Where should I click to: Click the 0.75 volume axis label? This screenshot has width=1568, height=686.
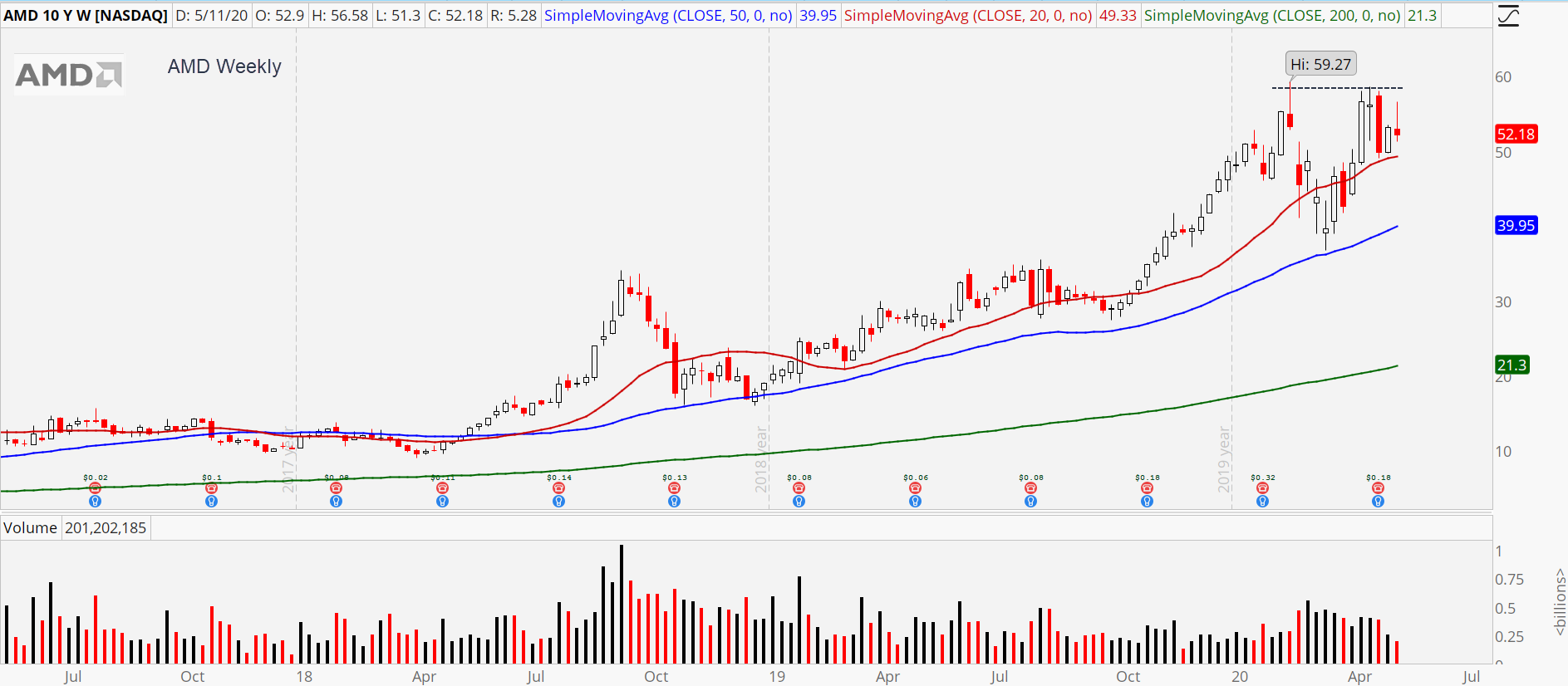click(1510, 580)
